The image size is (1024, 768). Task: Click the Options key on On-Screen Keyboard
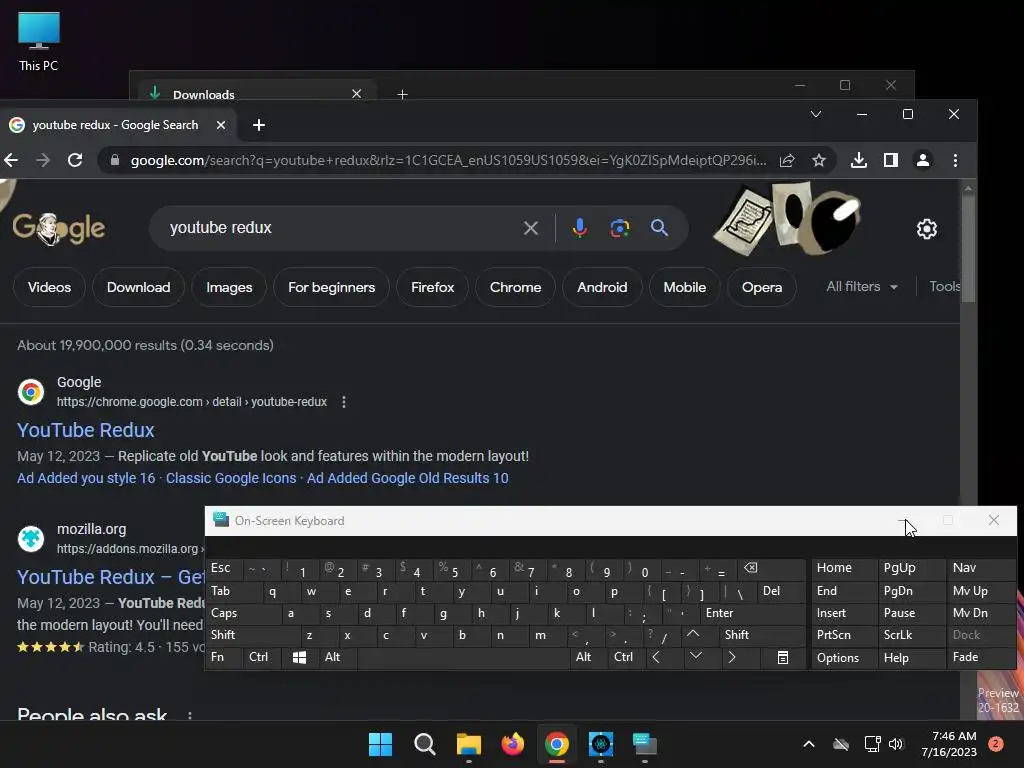tap(844, 657)
